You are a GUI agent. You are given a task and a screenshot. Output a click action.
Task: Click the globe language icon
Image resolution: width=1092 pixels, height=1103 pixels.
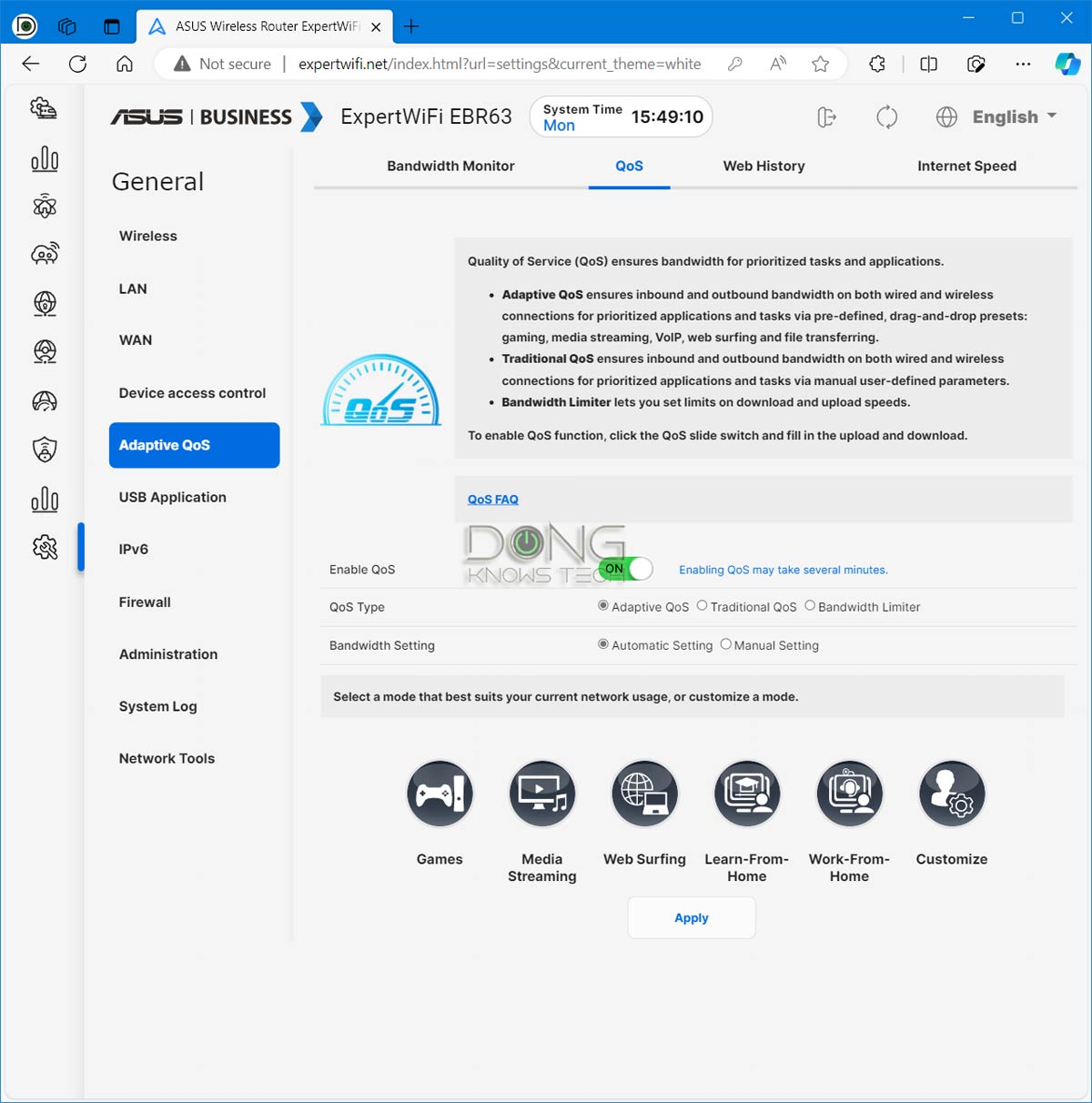coord(946,116)
